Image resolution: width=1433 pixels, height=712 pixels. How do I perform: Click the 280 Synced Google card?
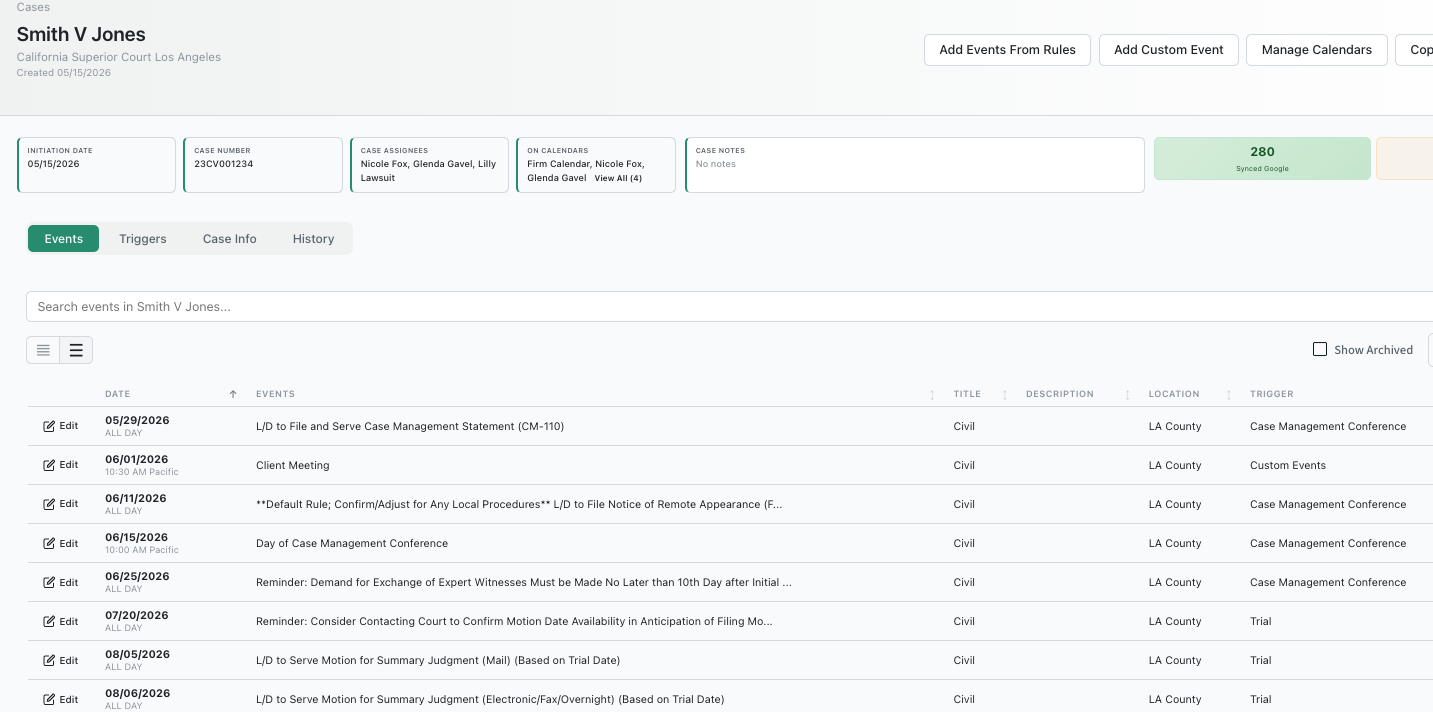click(1262, 159)
